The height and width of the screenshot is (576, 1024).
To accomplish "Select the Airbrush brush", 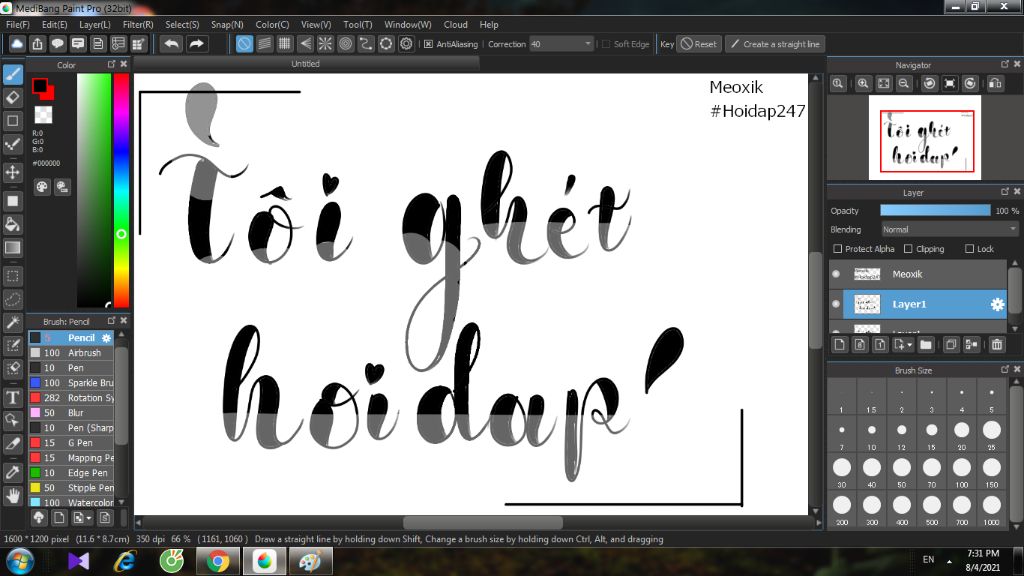I will click(x=71, y=353).
